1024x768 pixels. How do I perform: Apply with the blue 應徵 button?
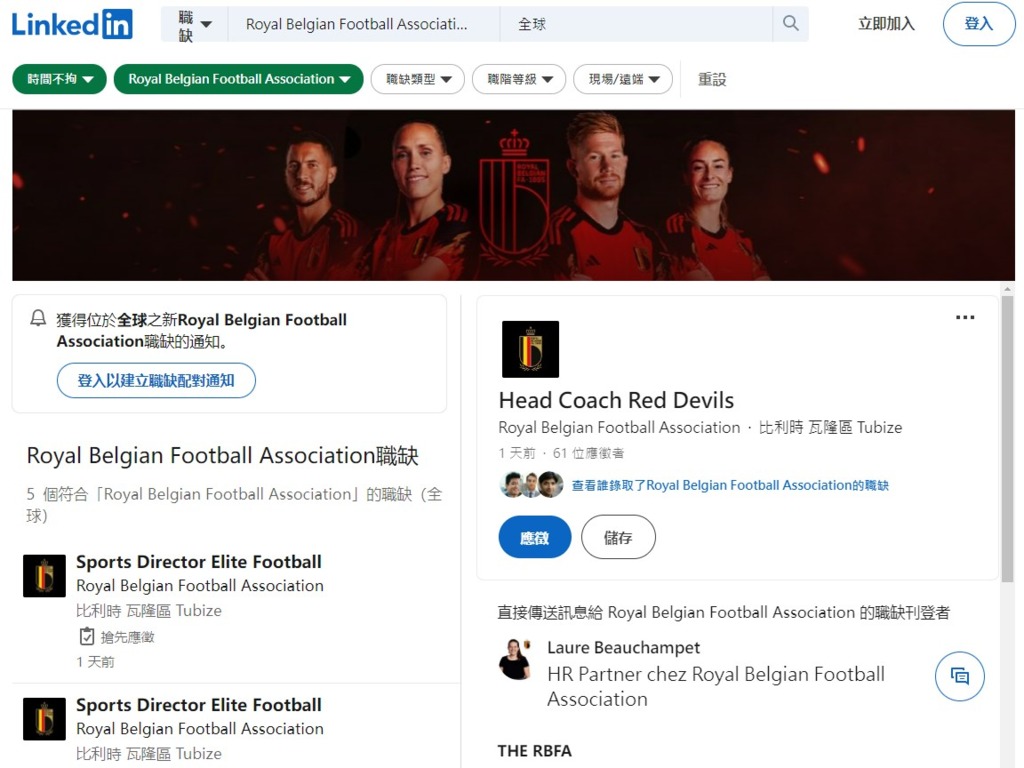[535, 537]
